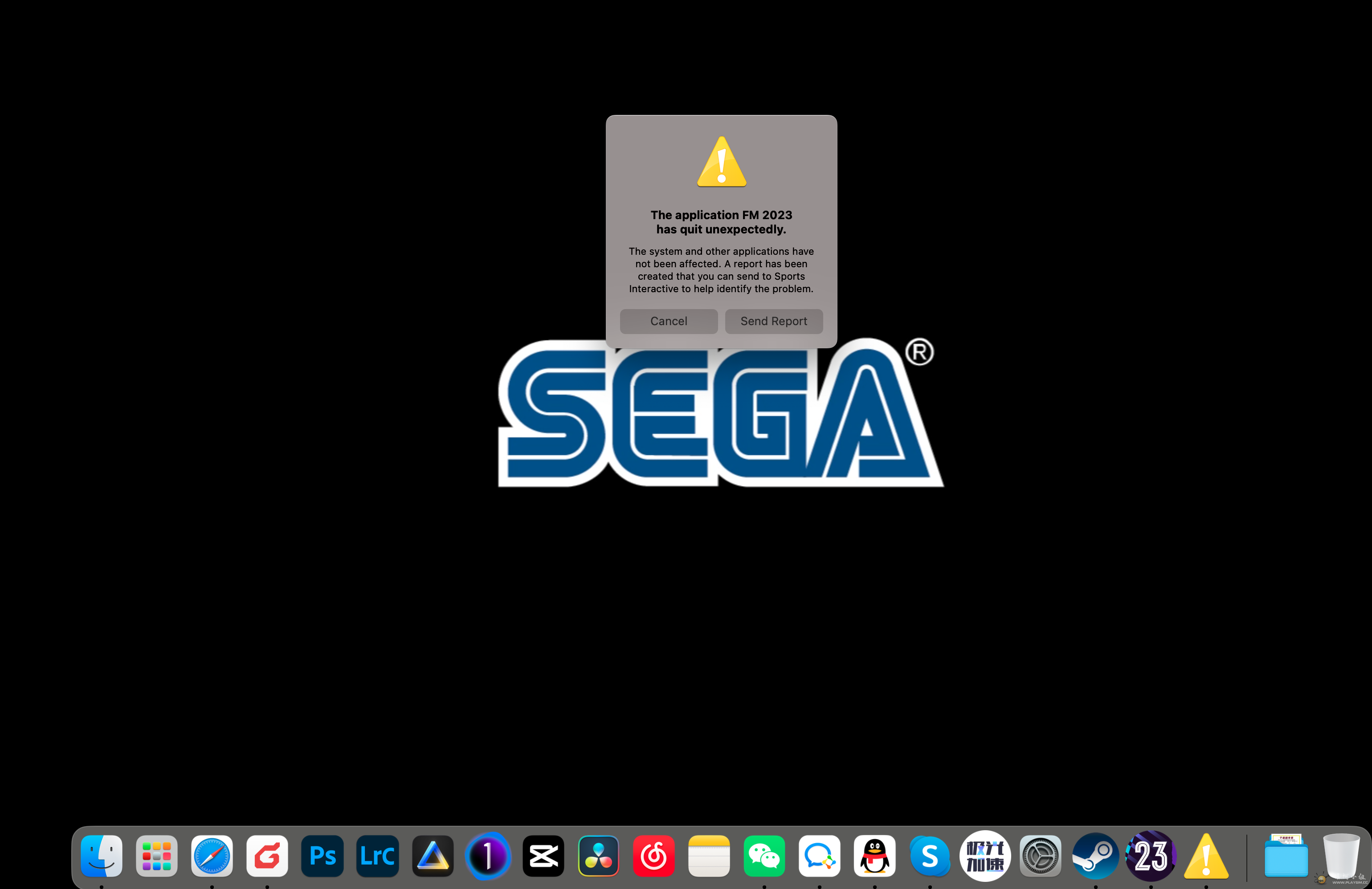Launch CapCut from the dock
Screen dimensions: 1372x889
pyautogui.click(x=543, y=856)
